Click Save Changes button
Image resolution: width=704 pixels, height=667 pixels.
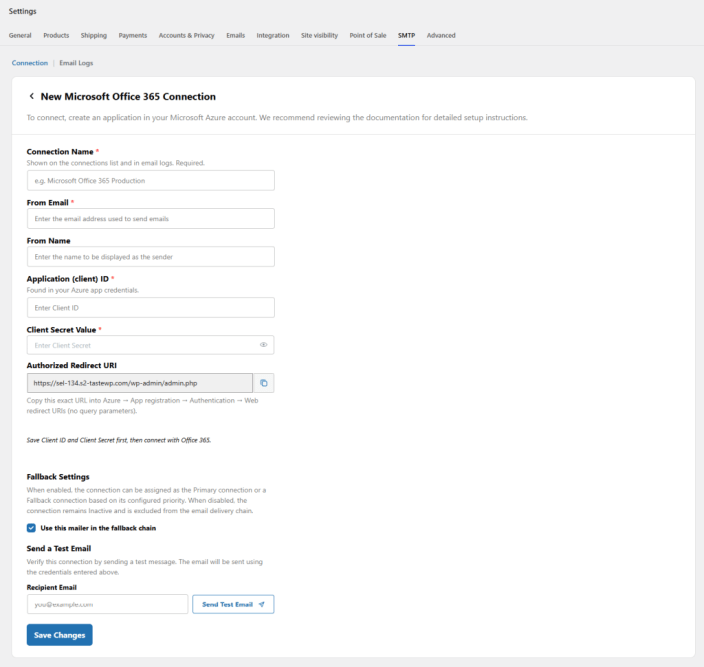[60, 635]
